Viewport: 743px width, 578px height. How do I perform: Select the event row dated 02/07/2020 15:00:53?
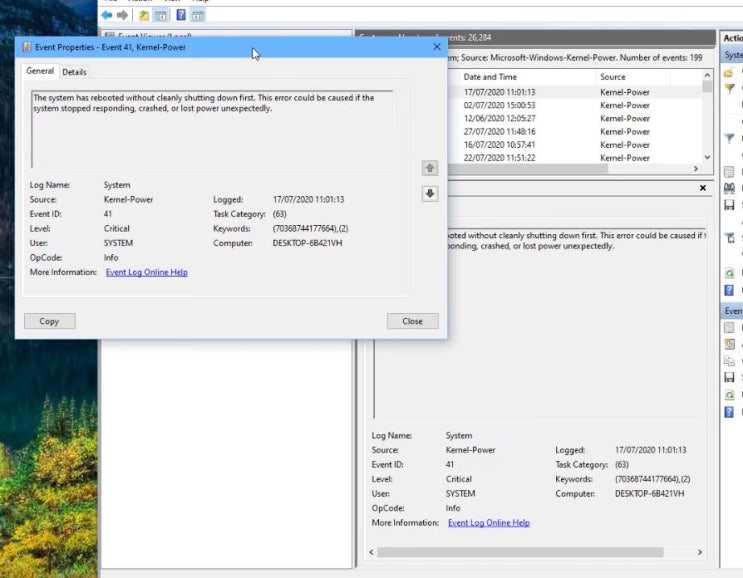[x=574, y=105]
